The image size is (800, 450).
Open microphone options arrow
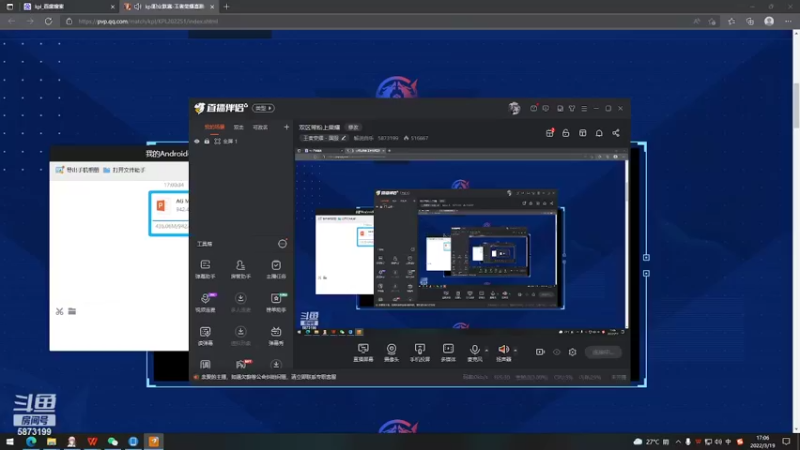[486, 350]
